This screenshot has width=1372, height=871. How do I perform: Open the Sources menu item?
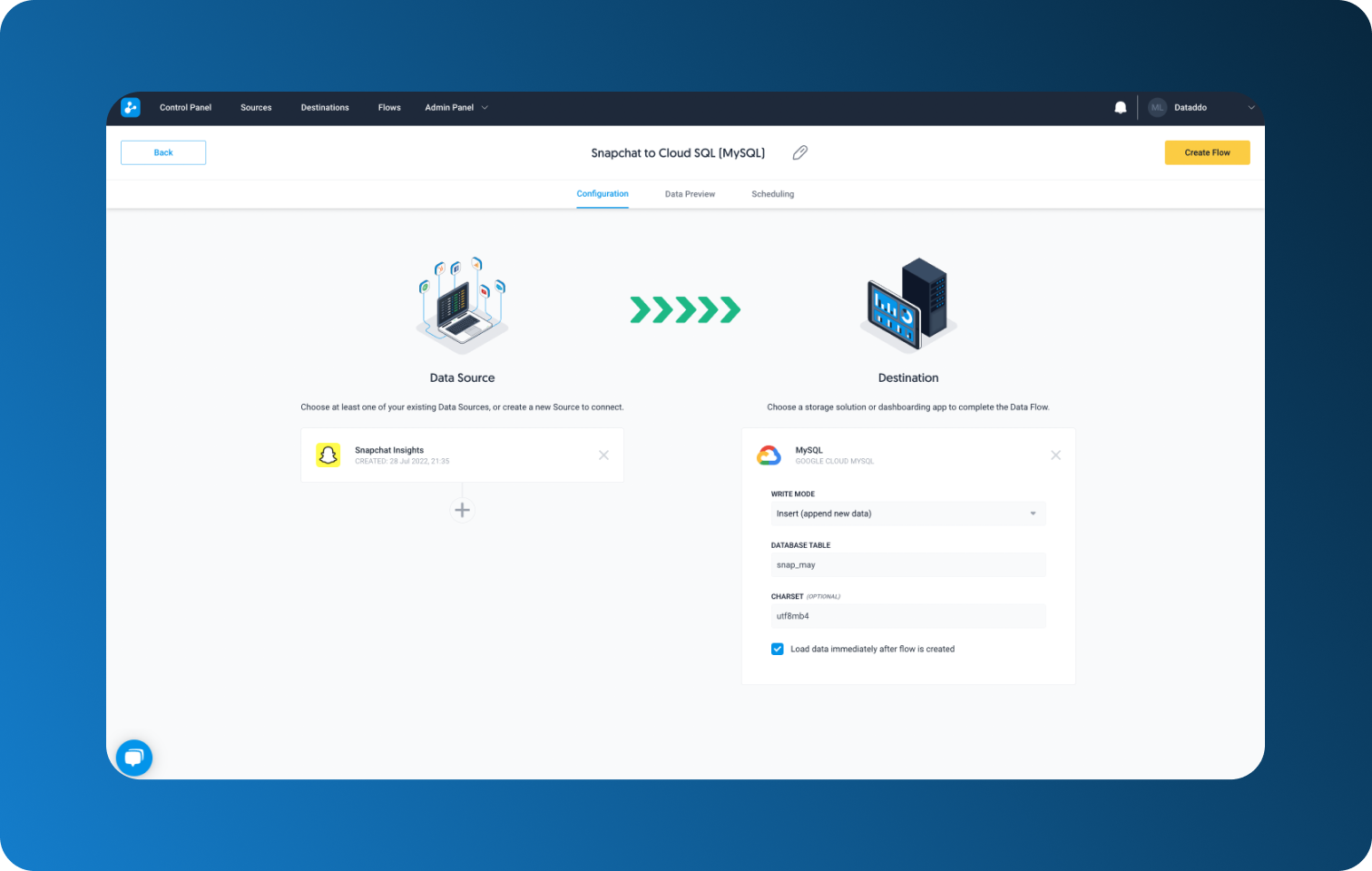pyautogui.click(x=256, y=107)
